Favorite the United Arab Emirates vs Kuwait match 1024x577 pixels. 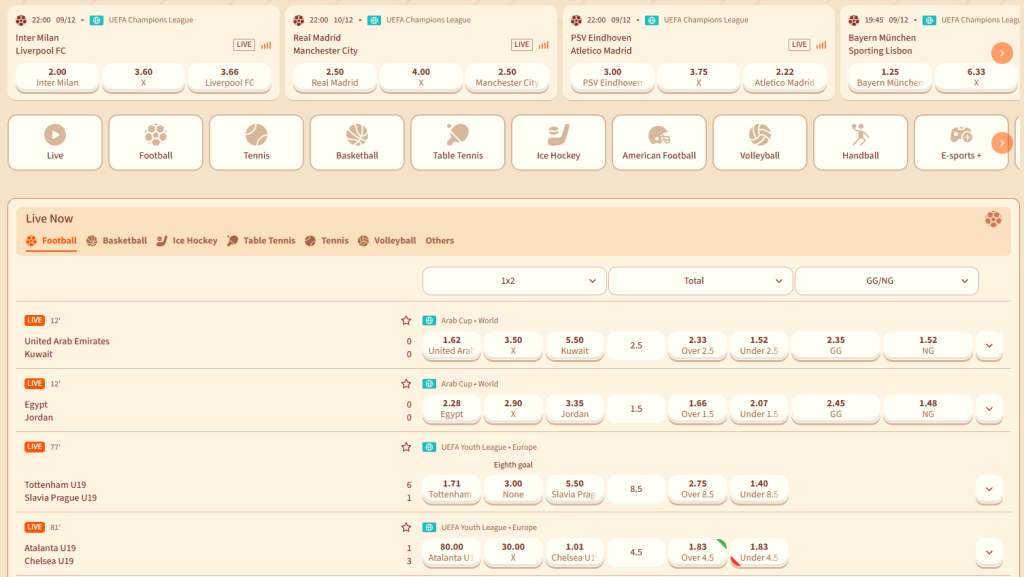coord(406,320)
